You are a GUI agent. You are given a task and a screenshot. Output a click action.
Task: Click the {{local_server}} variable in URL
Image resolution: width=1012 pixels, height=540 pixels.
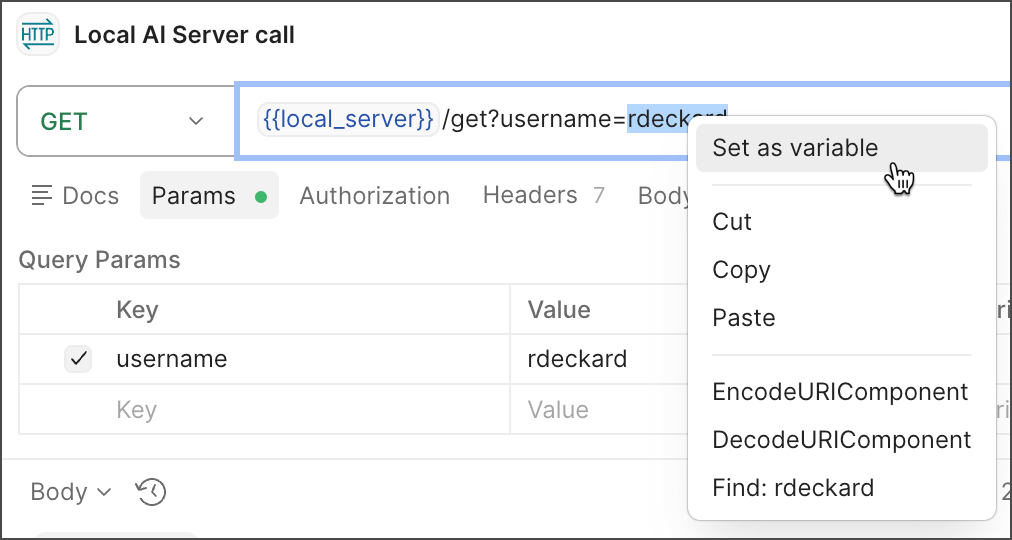coord(348,120)
